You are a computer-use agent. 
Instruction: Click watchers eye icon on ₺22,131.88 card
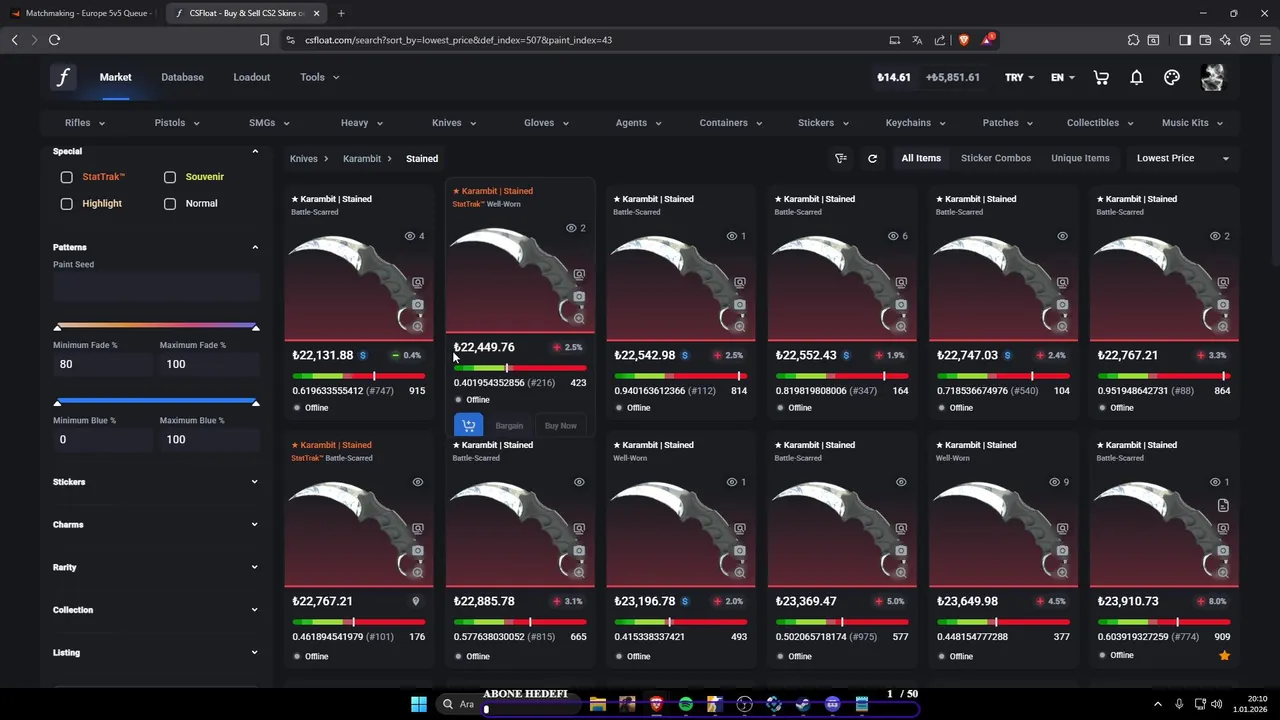point(410,236)
